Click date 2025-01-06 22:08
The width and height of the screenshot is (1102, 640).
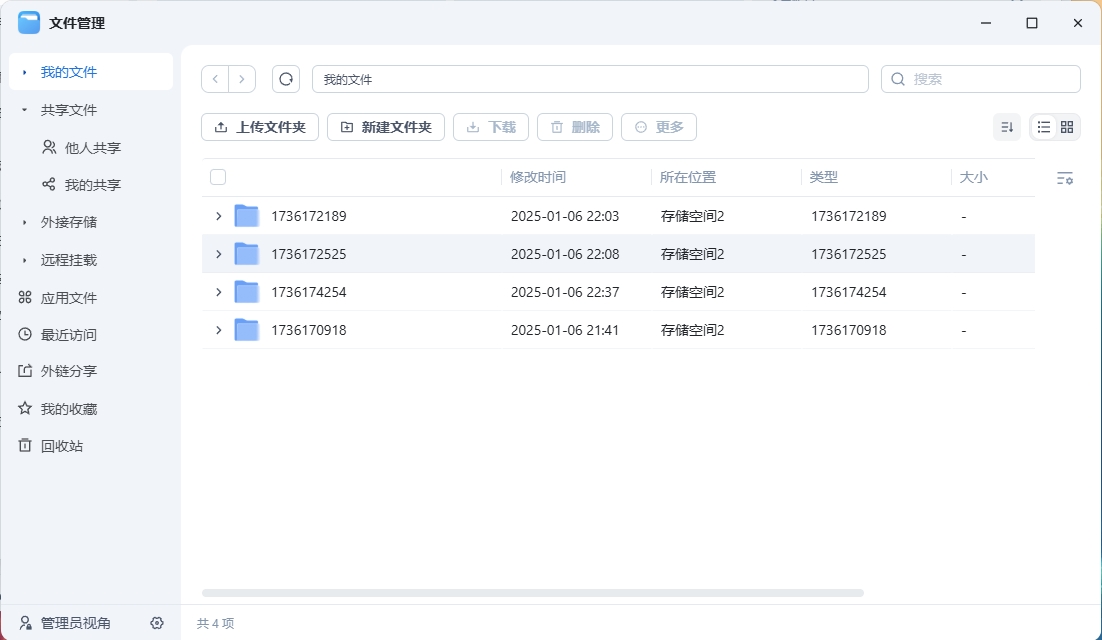click(x=565, y=254)
